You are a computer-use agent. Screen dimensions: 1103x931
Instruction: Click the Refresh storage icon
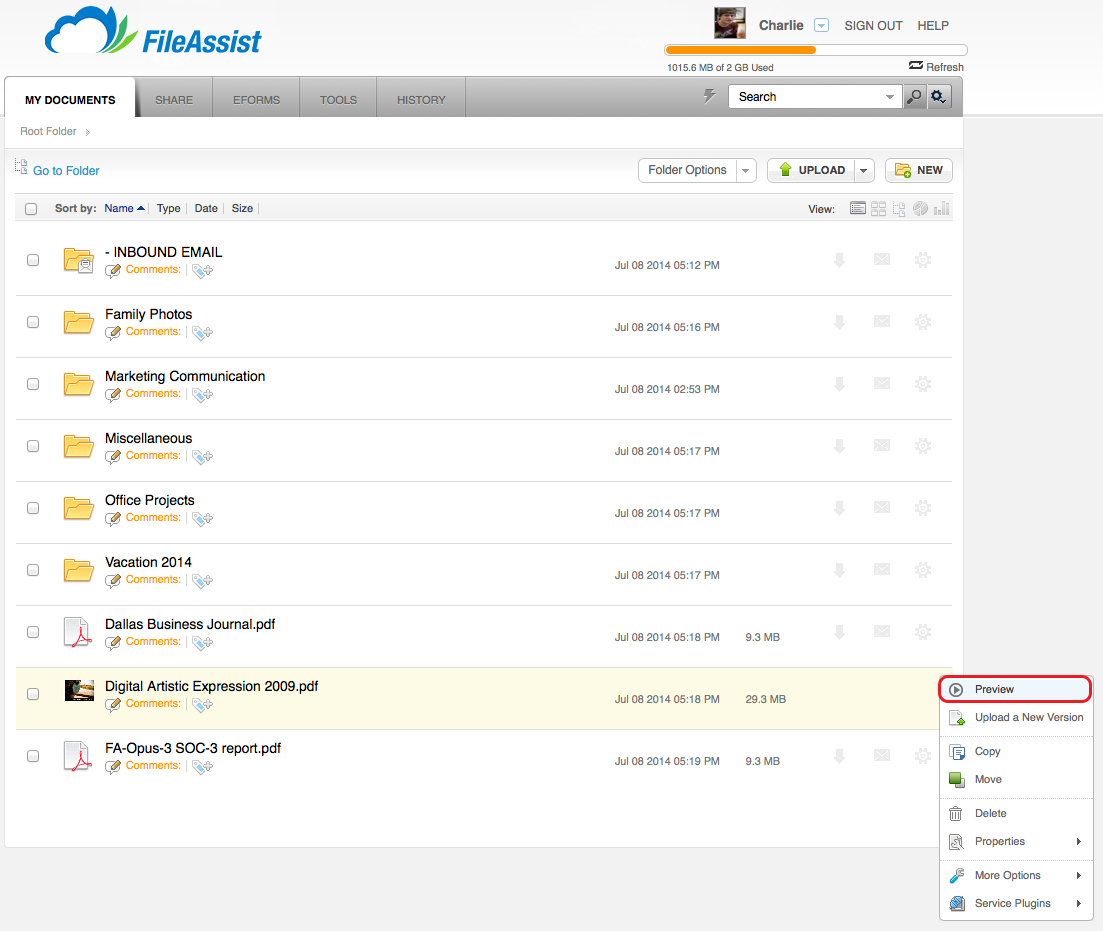[916, 65]
